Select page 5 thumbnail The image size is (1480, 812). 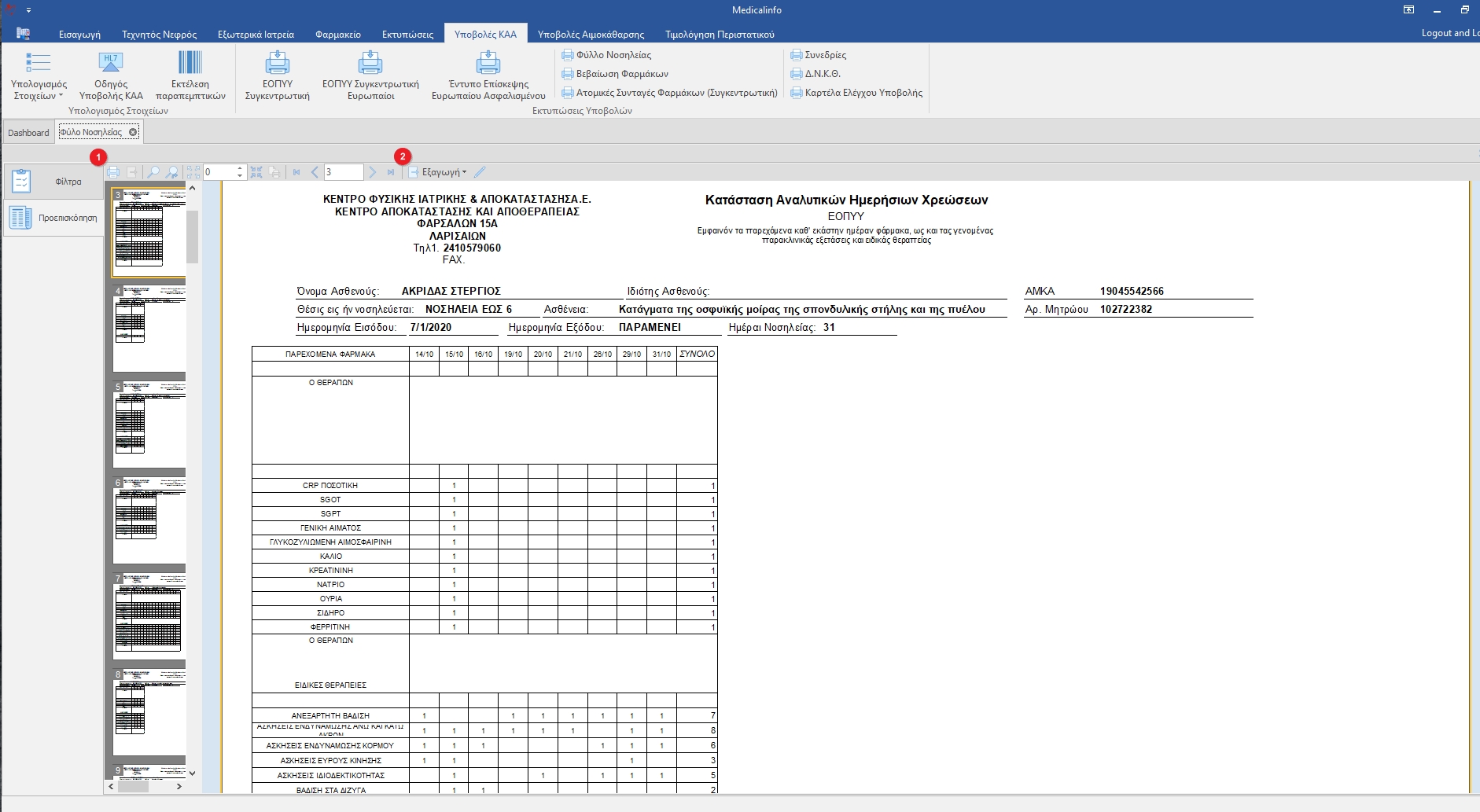(x=149, y=424)
